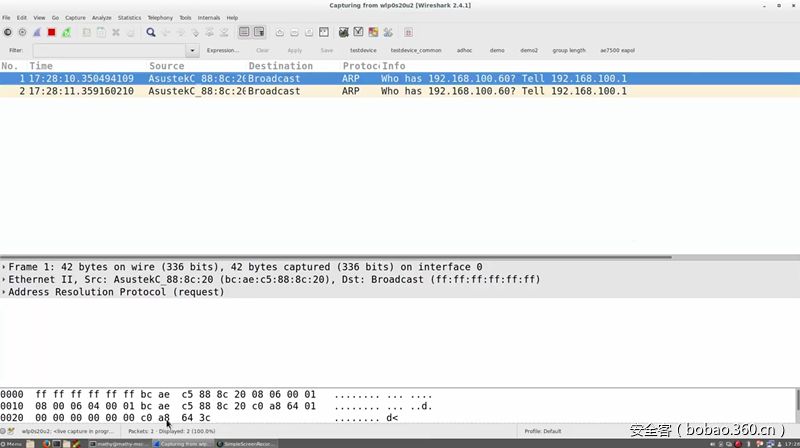Screen dimensions: 800x448
Task: Open capture options toolbar icon
Action: click(22, 32)
